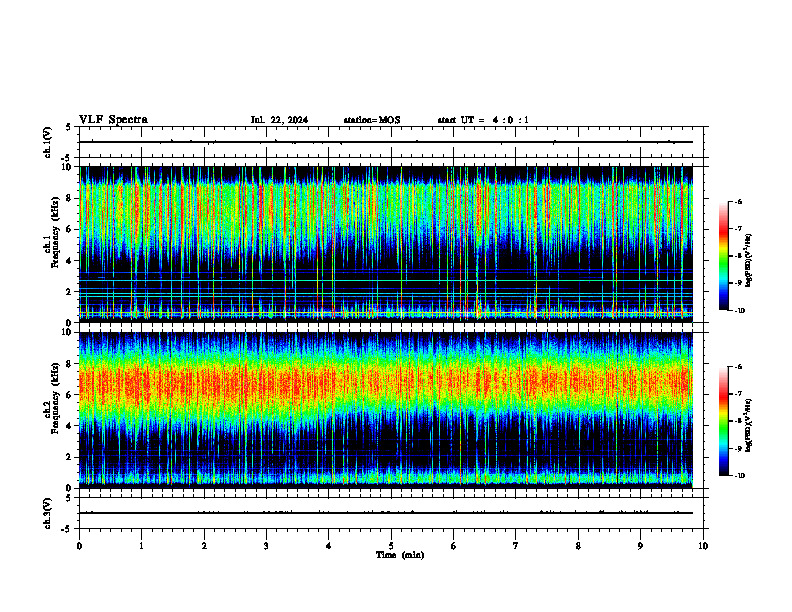Click time axis tick label "5"
Image resolution: width=792 pixels, height=612 pixels.
point(391,546)
